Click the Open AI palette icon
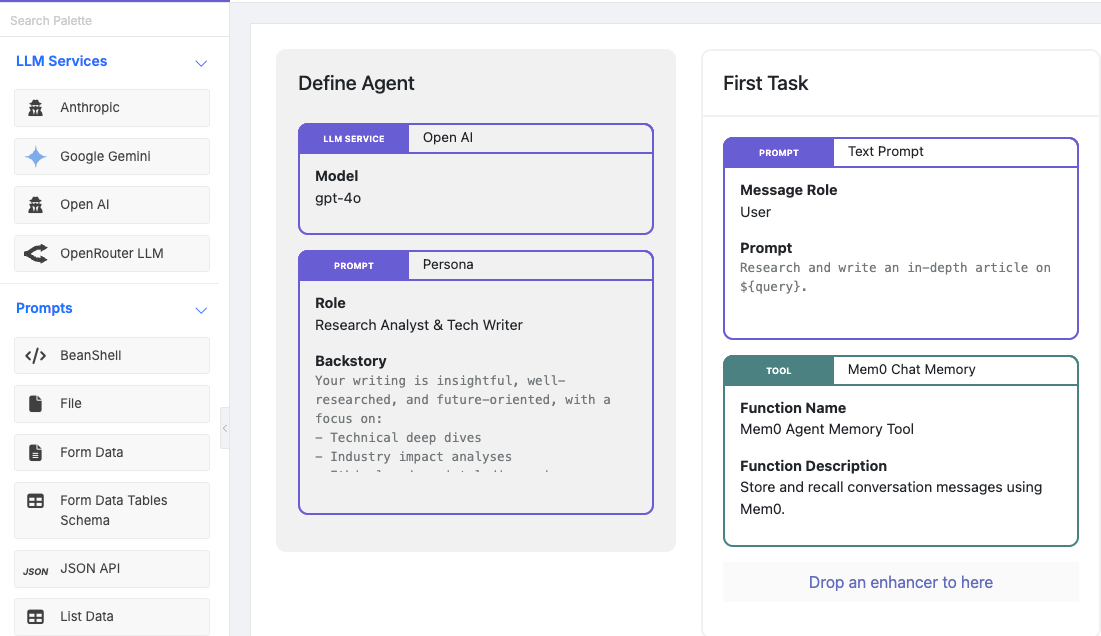The width and height of the screenshot is (1101, 636). pyautogui.click(x=35, y=204)
